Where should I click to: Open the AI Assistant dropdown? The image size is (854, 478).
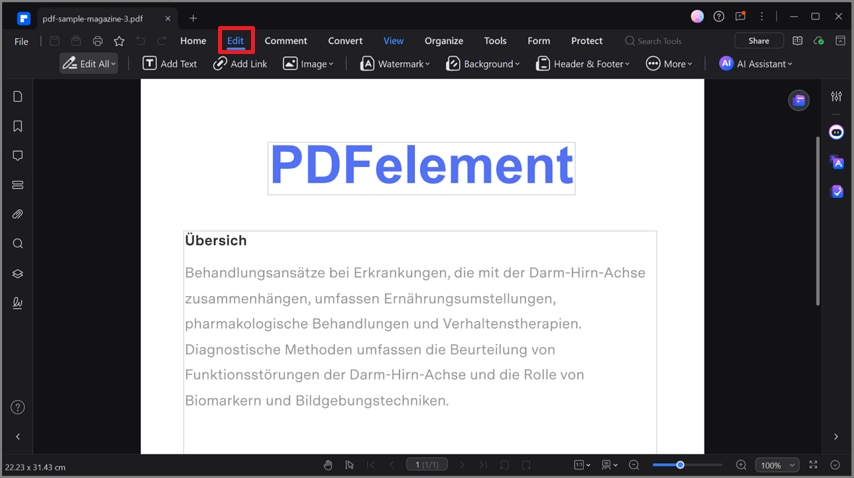click(x=755, y=64)
